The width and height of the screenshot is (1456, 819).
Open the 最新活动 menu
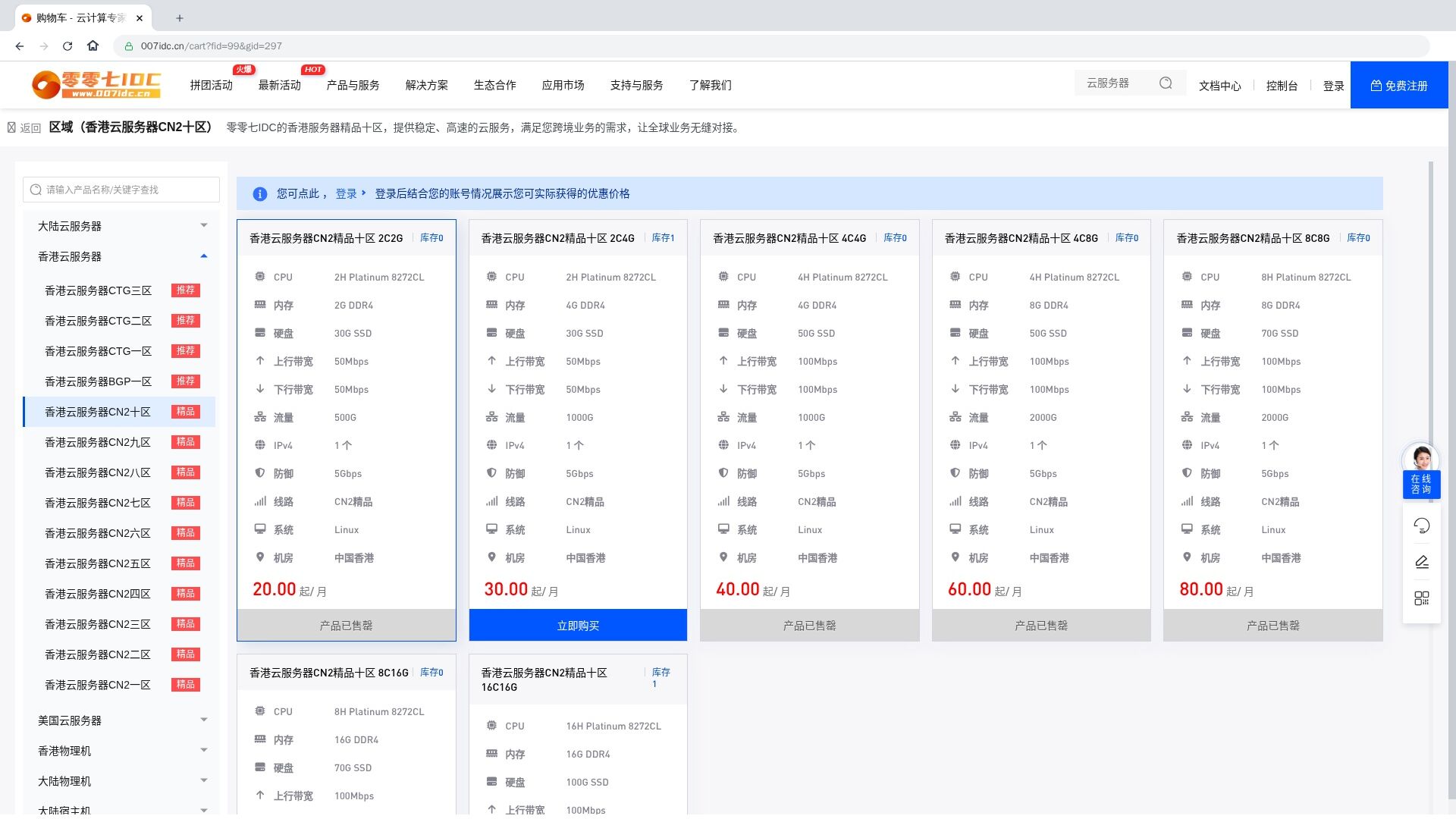[280, 85]
